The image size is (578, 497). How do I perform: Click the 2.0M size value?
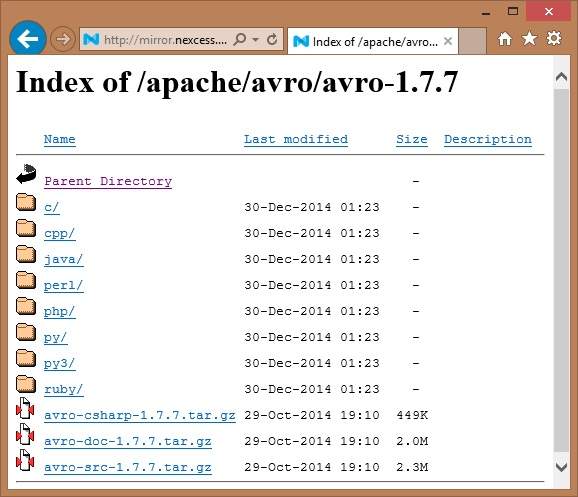[x=412, y=441]
